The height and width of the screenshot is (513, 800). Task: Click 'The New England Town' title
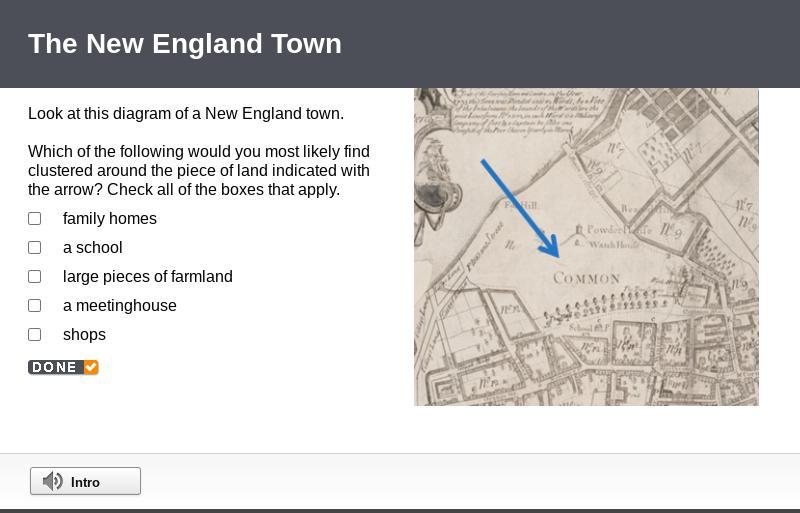[185, 43]
